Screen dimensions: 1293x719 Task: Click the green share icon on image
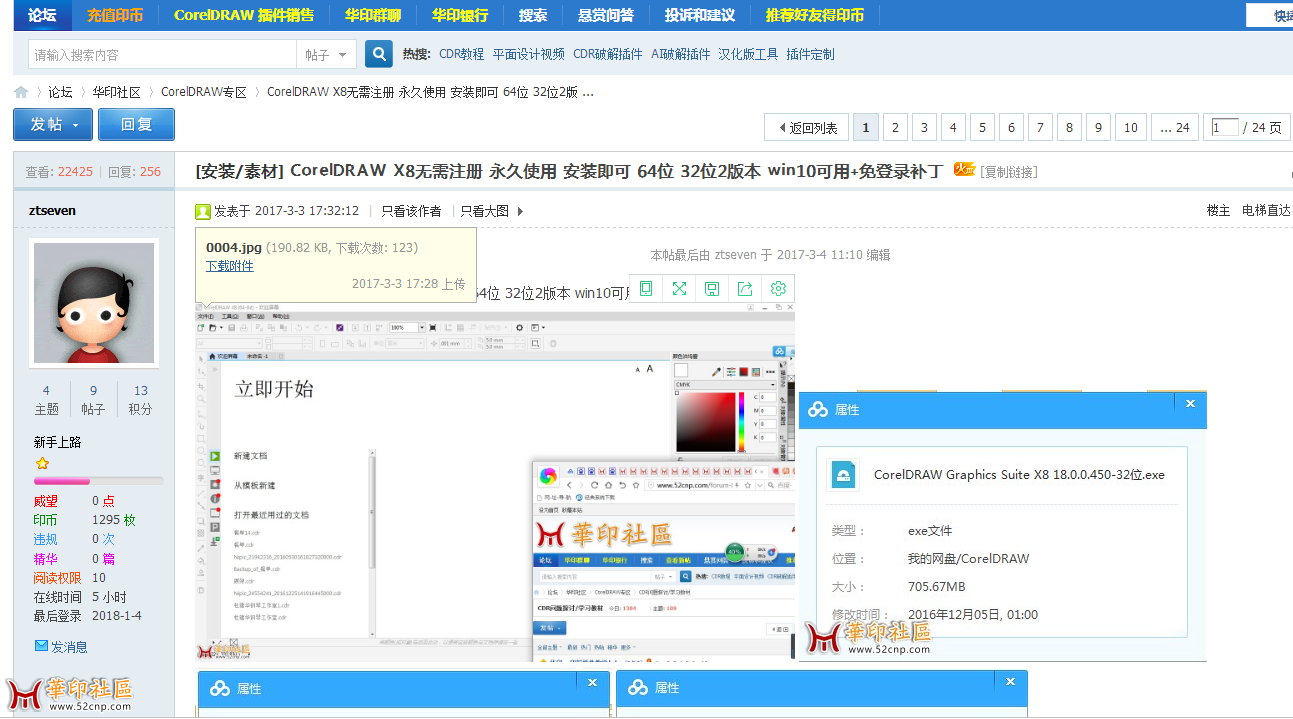[x=745, y=288]
